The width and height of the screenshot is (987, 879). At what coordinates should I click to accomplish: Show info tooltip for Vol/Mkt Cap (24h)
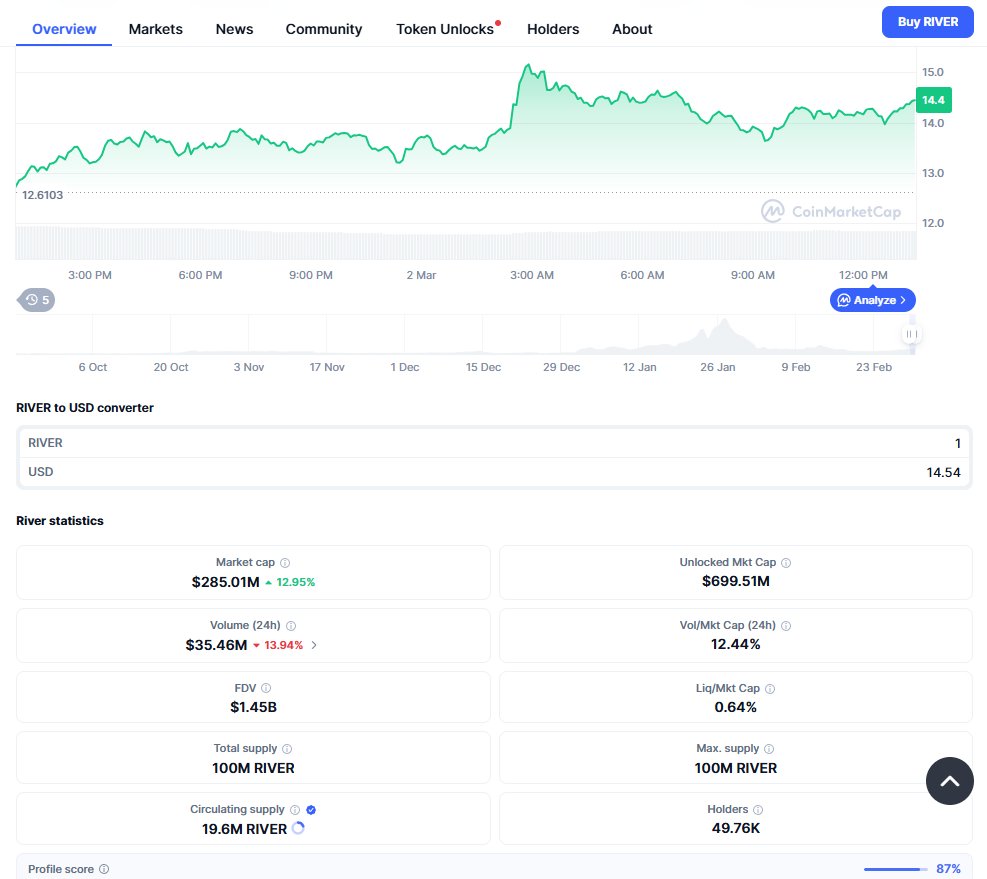(x=786, y=626)
